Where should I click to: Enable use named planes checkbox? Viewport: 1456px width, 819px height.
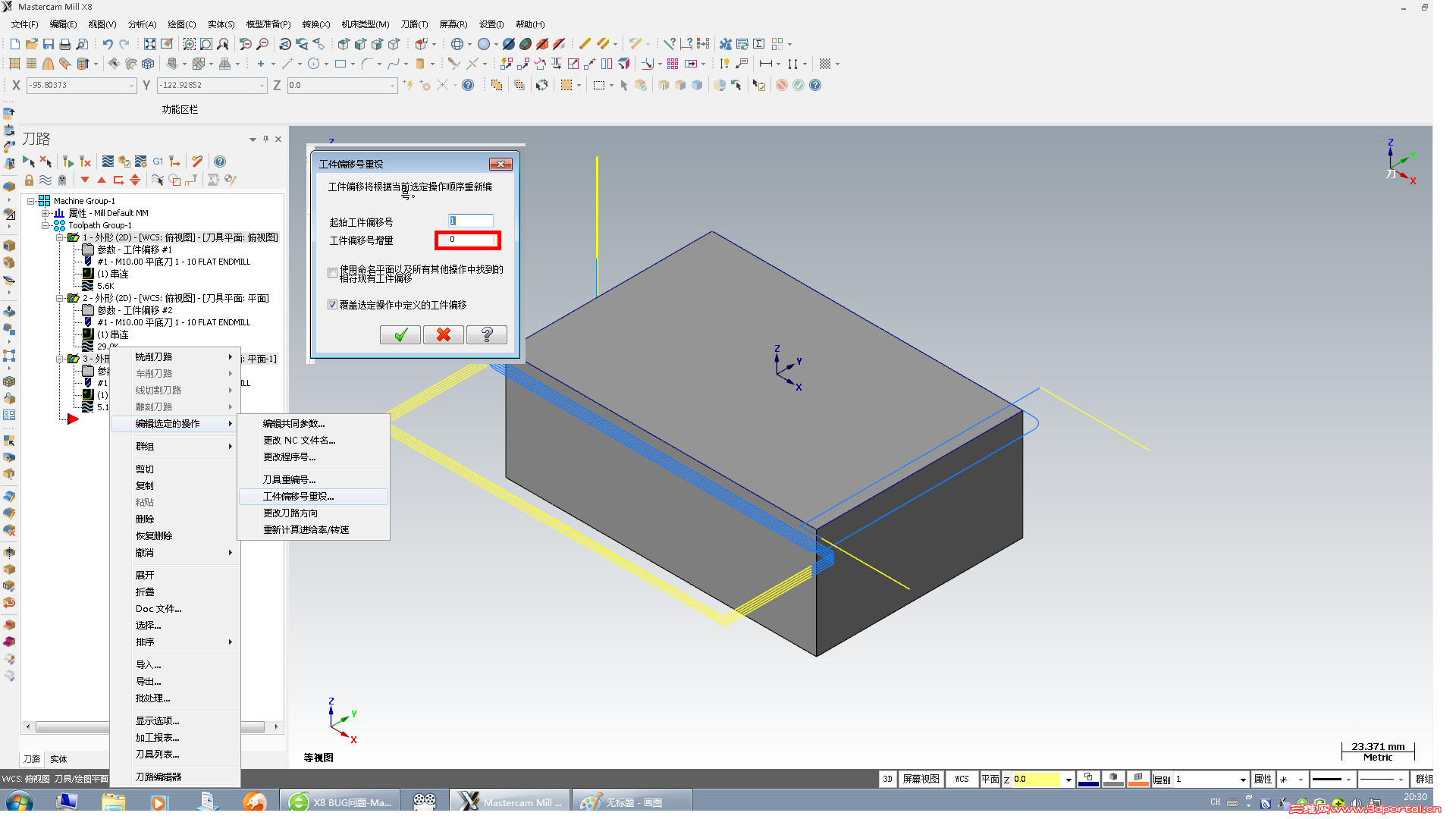(333, 273)
